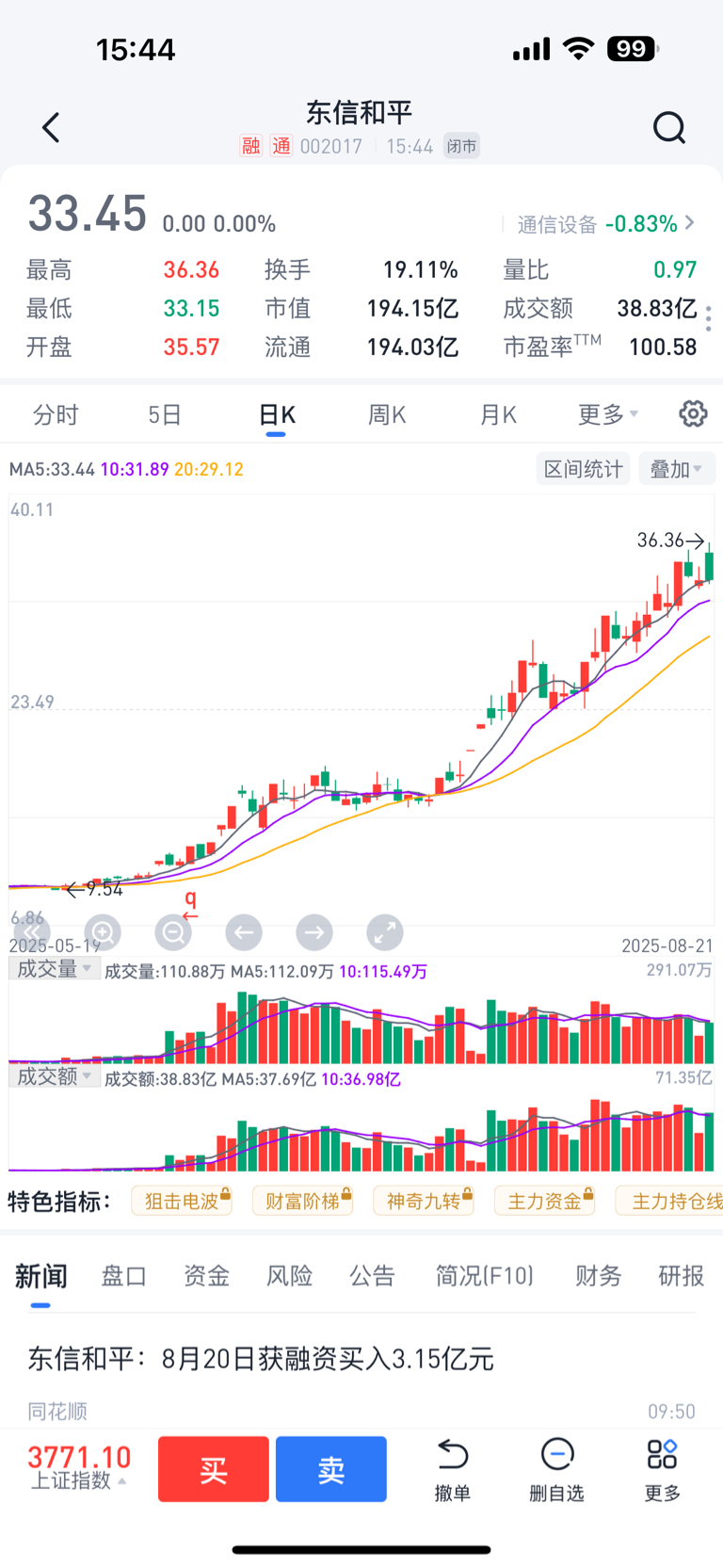The image size is (723, 1568).
Task: Zoom in the K-line chart
Action: (x=103, y=932)
